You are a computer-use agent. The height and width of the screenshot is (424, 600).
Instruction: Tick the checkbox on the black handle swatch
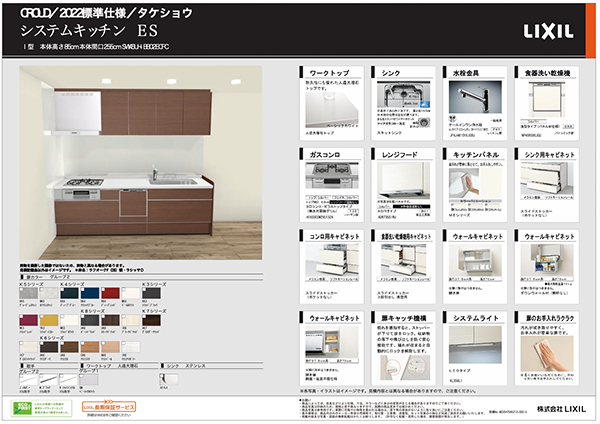pos(42,377)
